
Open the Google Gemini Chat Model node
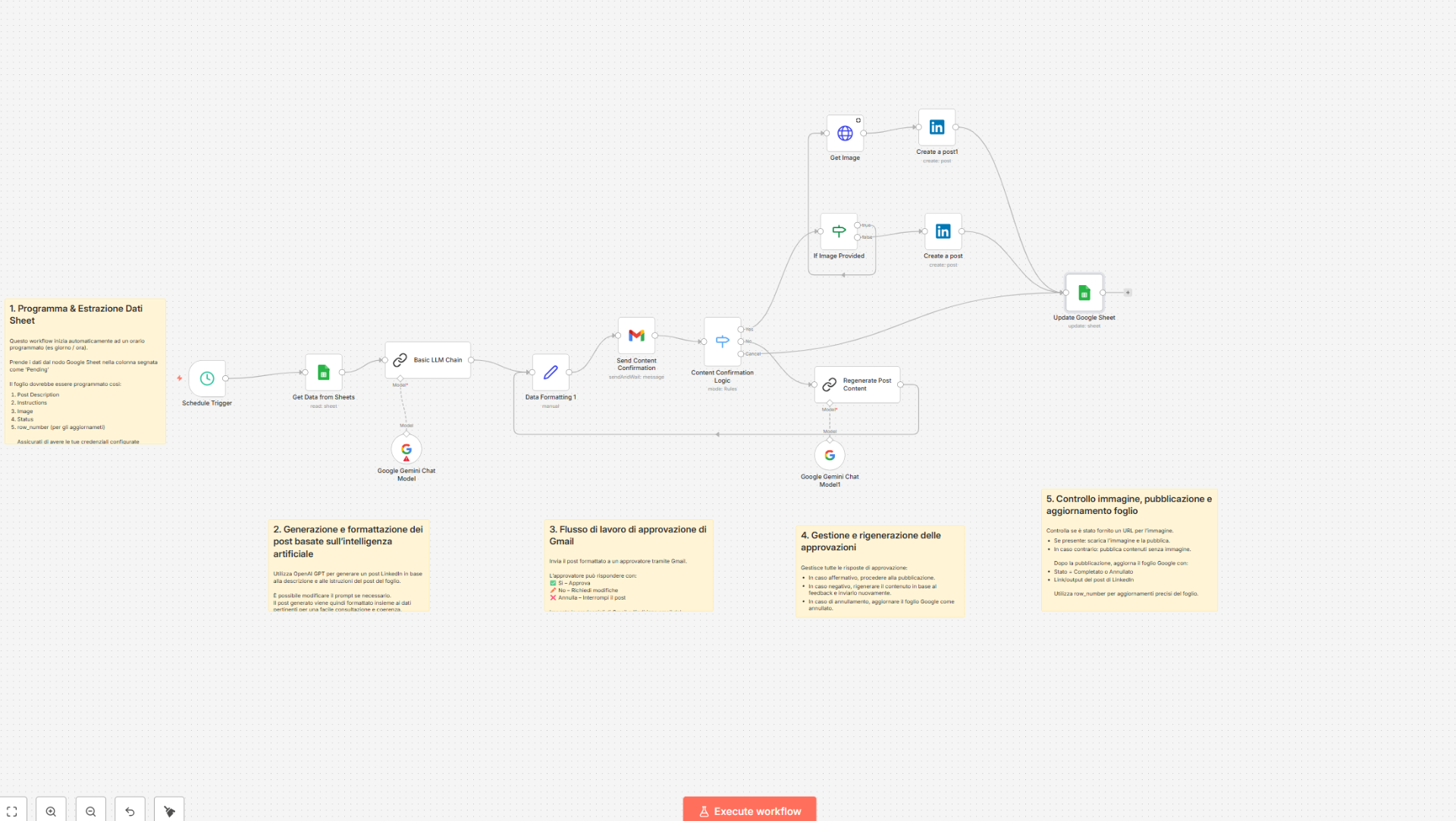(x=406, y=449)
